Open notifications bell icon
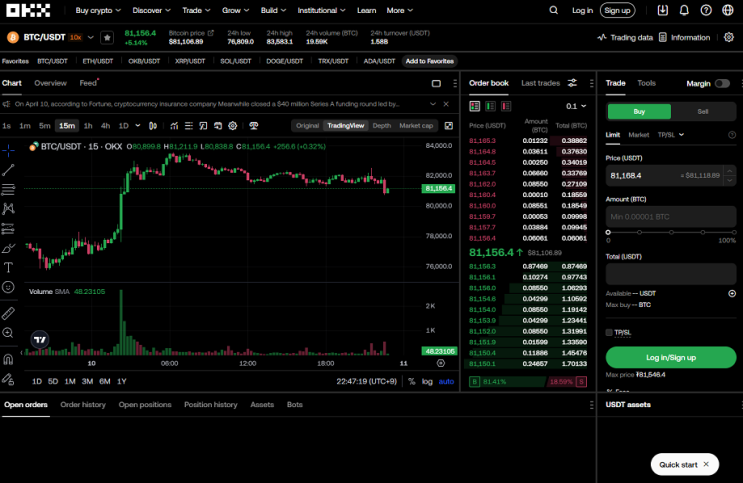This screenshot has width=743, height=483. 684,10
